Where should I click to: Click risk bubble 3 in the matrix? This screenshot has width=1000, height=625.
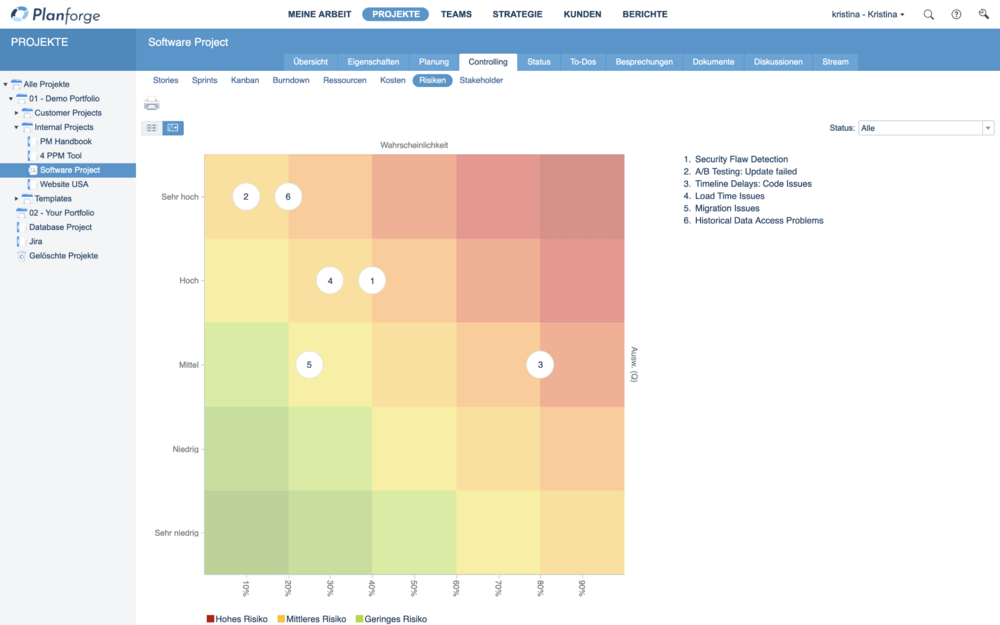(540, 365)
